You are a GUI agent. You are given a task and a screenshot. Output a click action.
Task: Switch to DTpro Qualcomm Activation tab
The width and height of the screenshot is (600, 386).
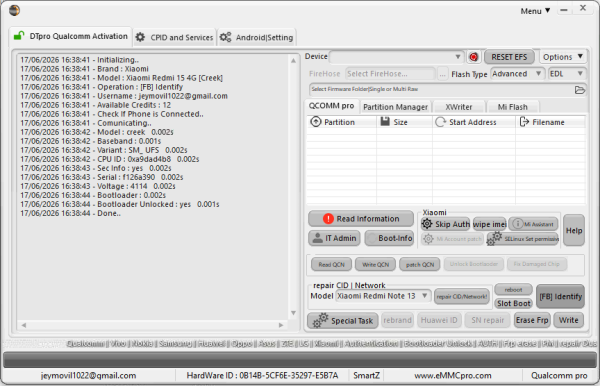pos(71,36)
